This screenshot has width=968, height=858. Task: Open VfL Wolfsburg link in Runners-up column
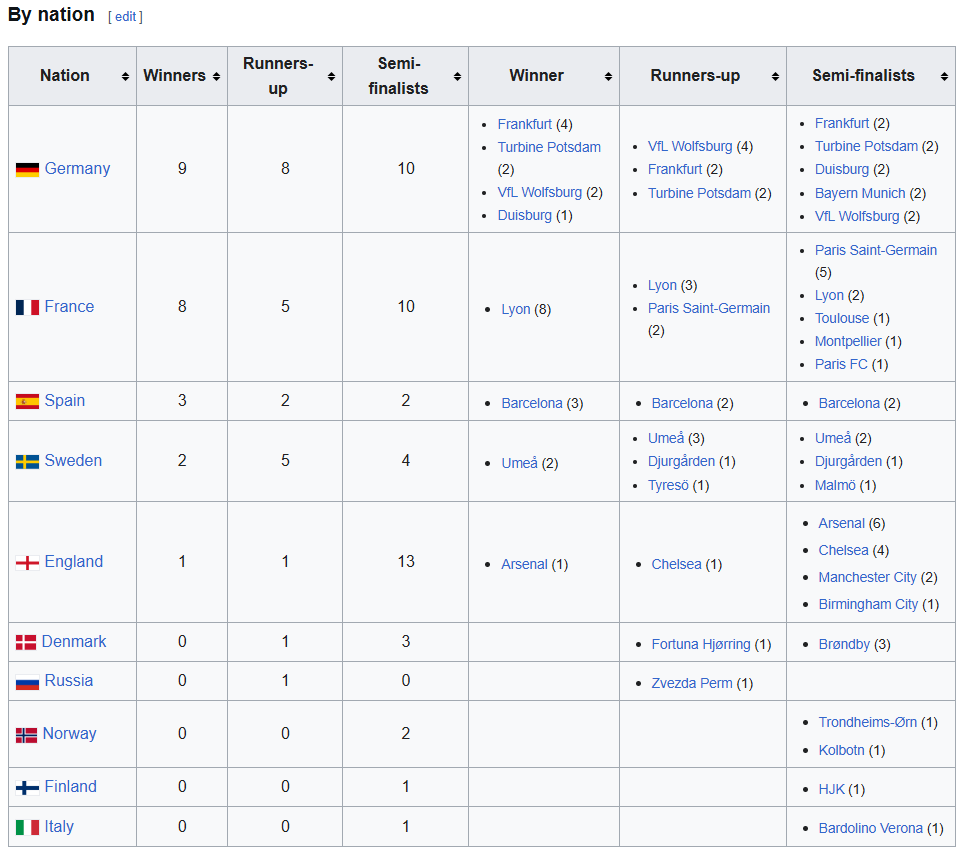click(x=690, y=147)
